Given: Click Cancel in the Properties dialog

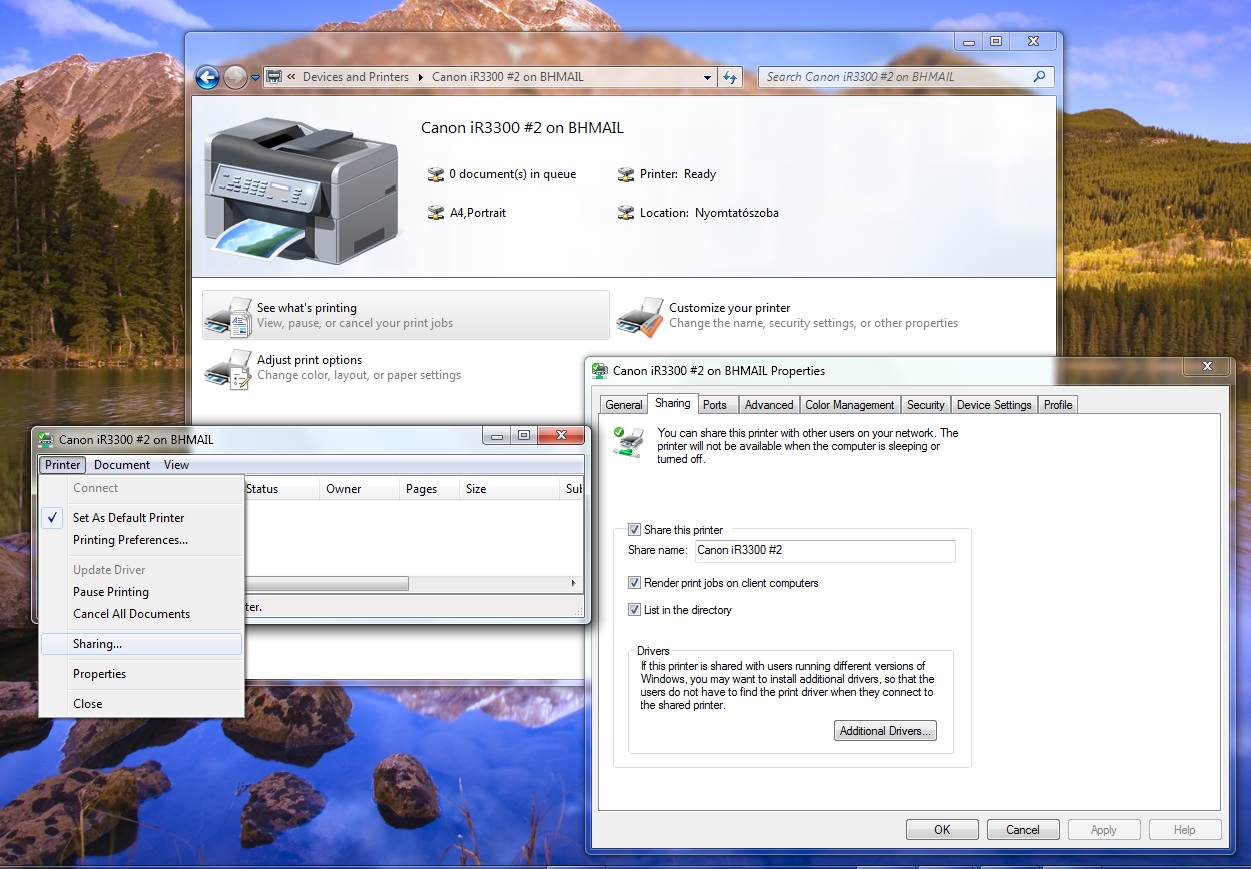Looking at the screenshot, I should [x=1023, y=830].
